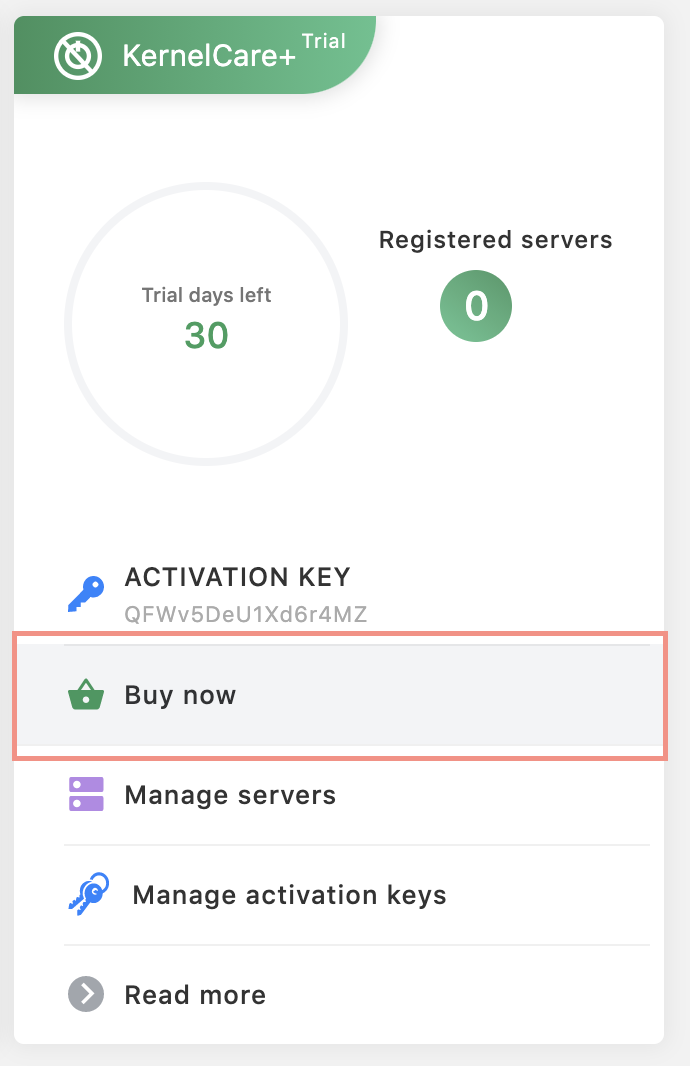Click the green zero badge for registered servers

(476, 306)
